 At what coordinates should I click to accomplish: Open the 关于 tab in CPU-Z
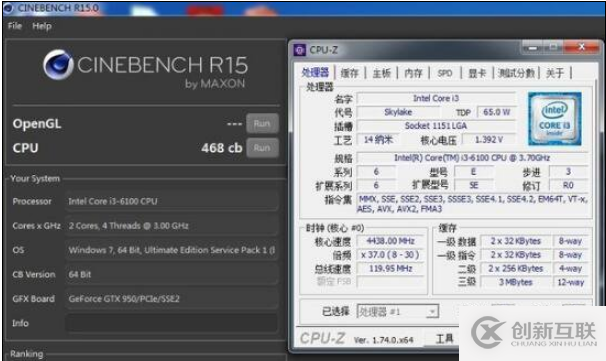[x=555, y=73]
